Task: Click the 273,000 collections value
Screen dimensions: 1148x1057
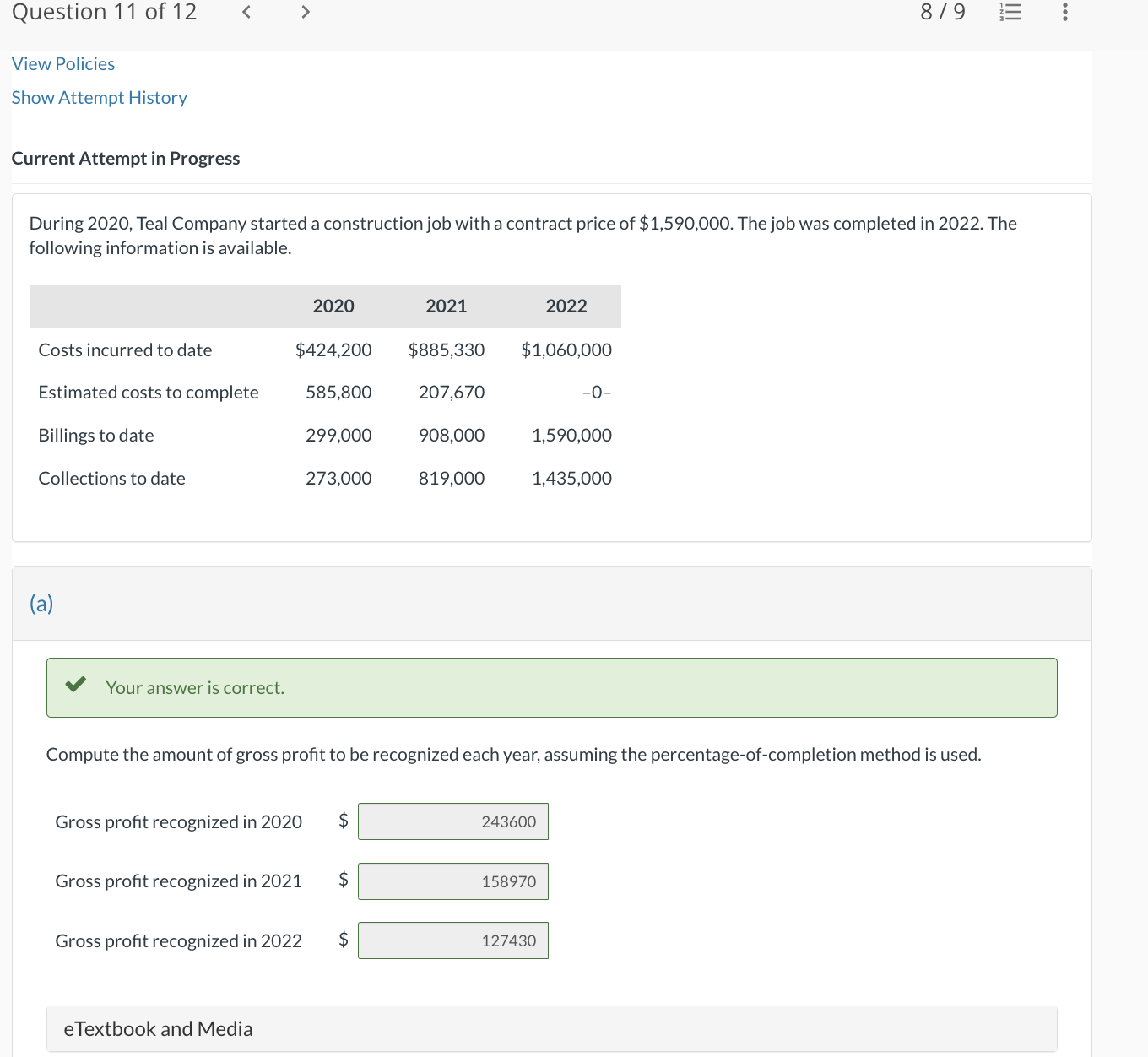Action: (x=338, y=479)
